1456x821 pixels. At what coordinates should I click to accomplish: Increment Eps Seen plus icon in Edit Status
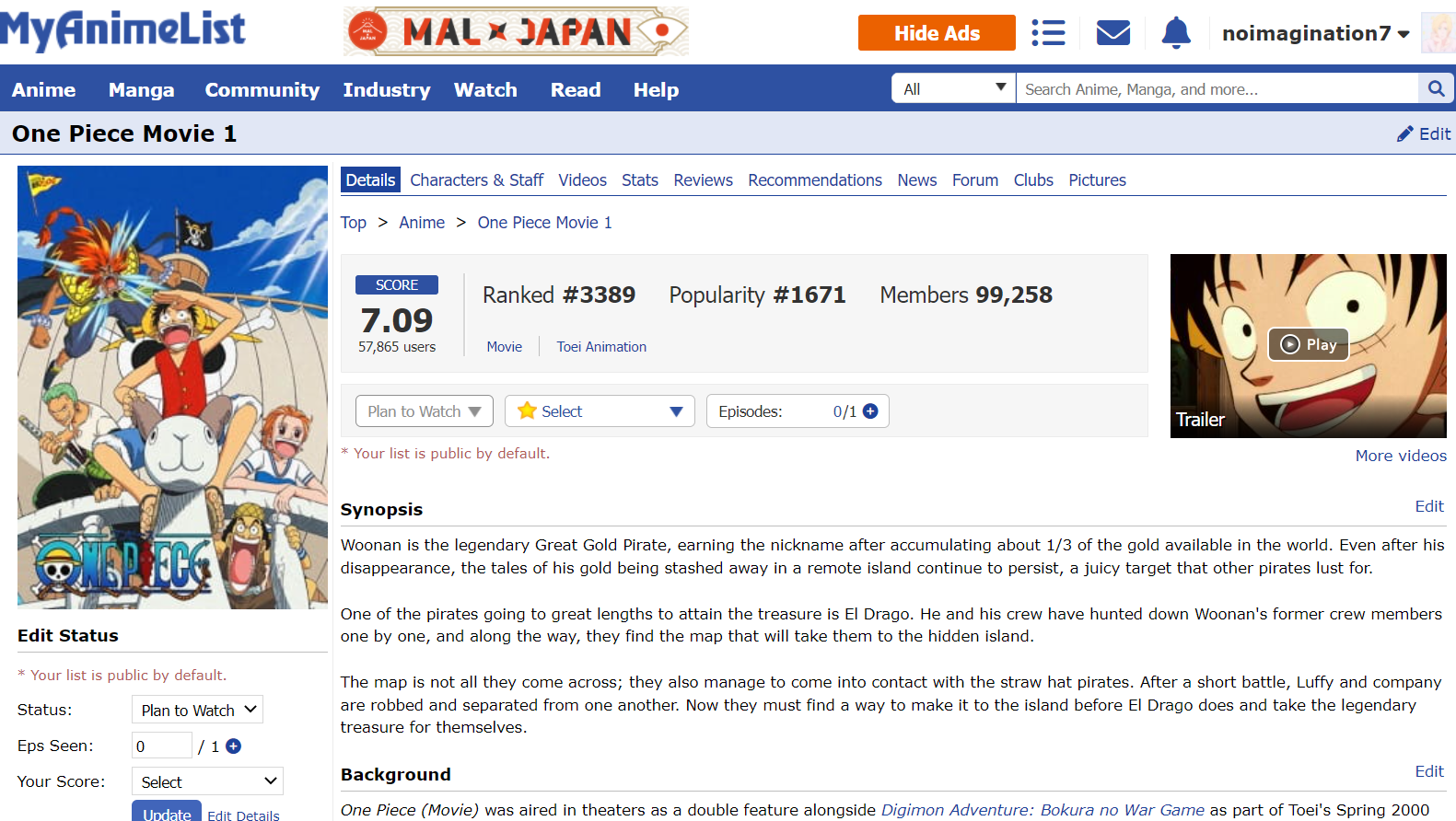pos(234,746)
